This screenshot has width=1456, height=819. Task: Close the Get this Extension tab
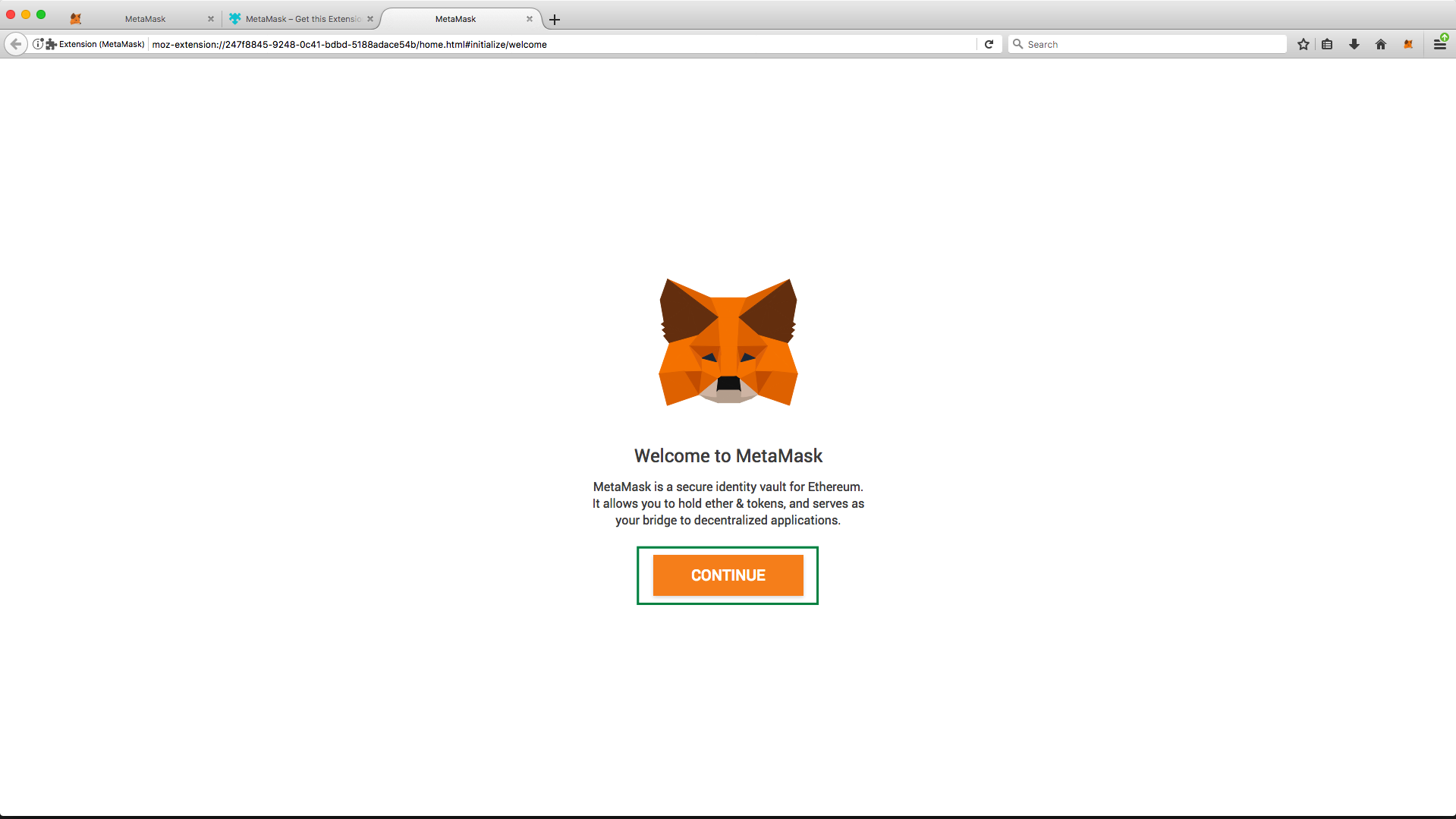pos(370,19)
